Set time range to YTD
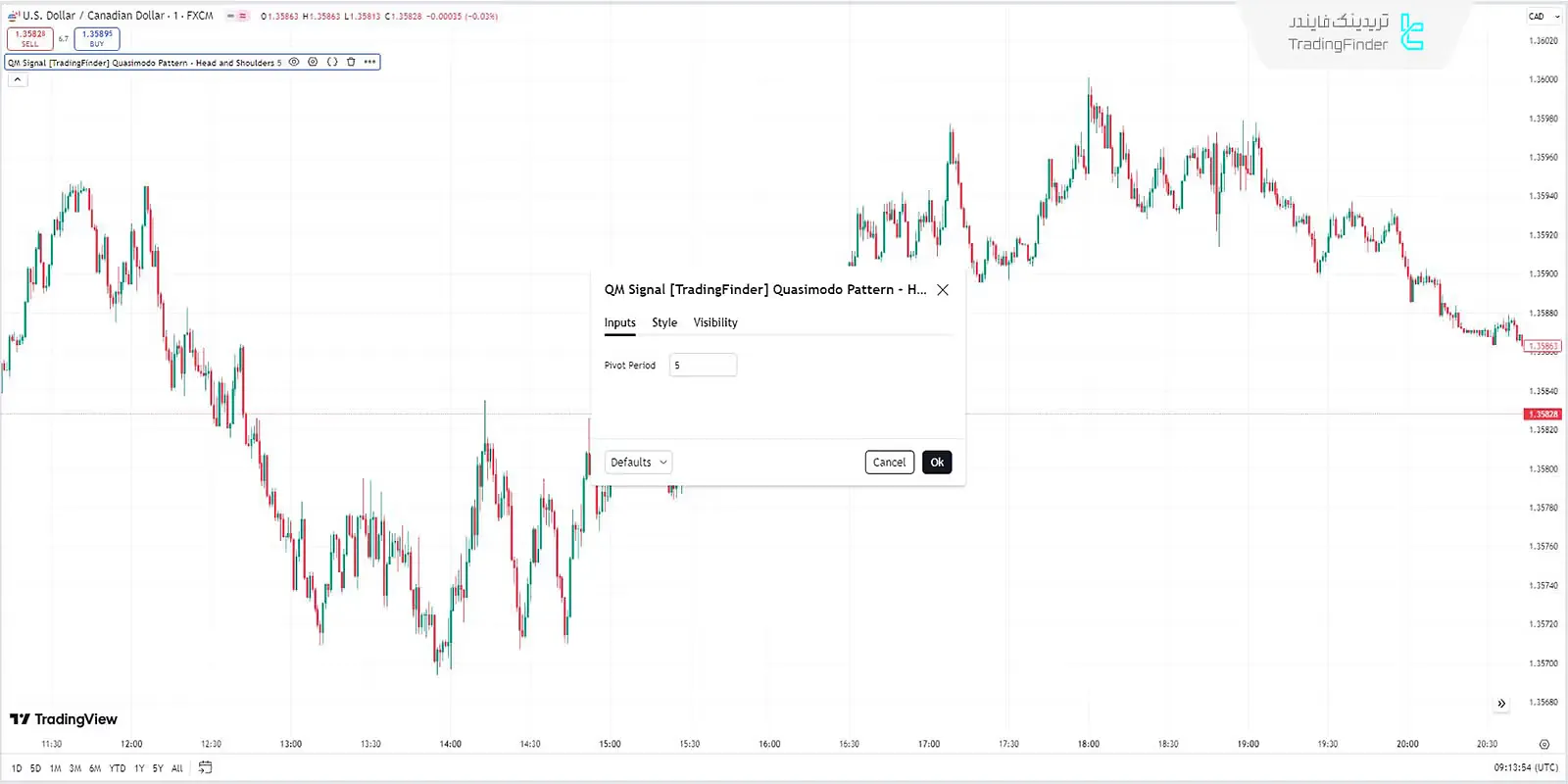The width and height of the screenshot is (1568, 784). (x=118, y=768)
